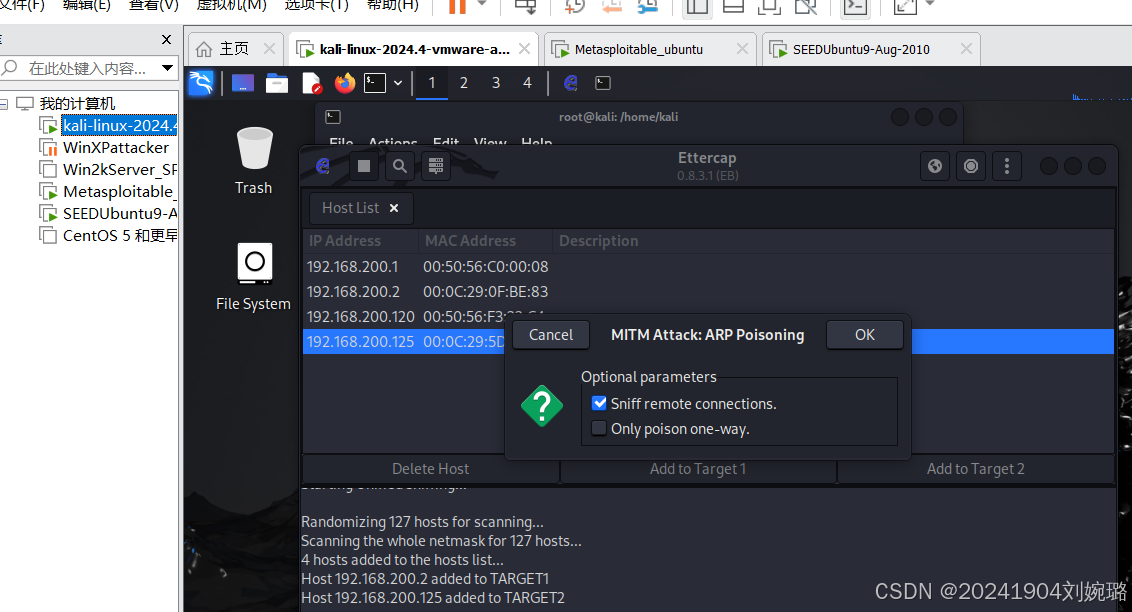Open the Ettercap hosts list icon
This screenshot has height=612, width=1132.
click(435, 167)
